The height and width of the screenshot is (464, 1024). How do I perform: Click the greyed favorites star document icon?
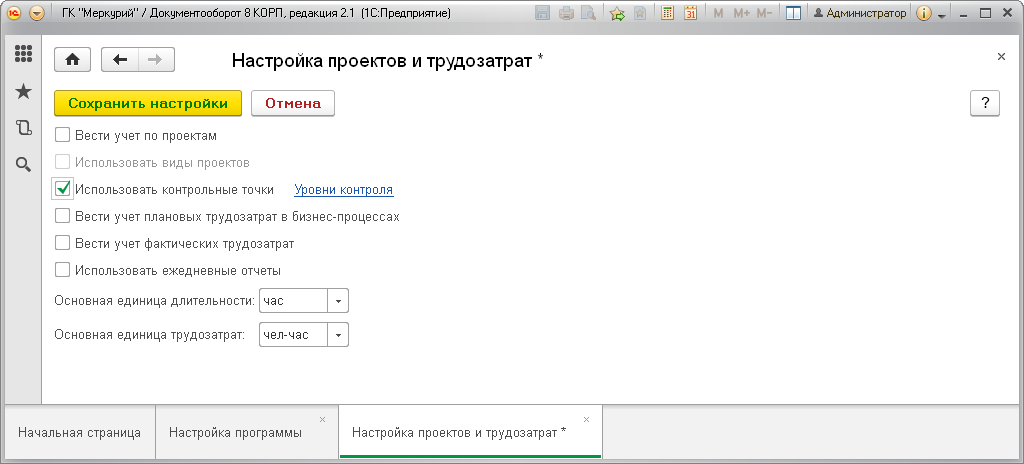[640, 13]
